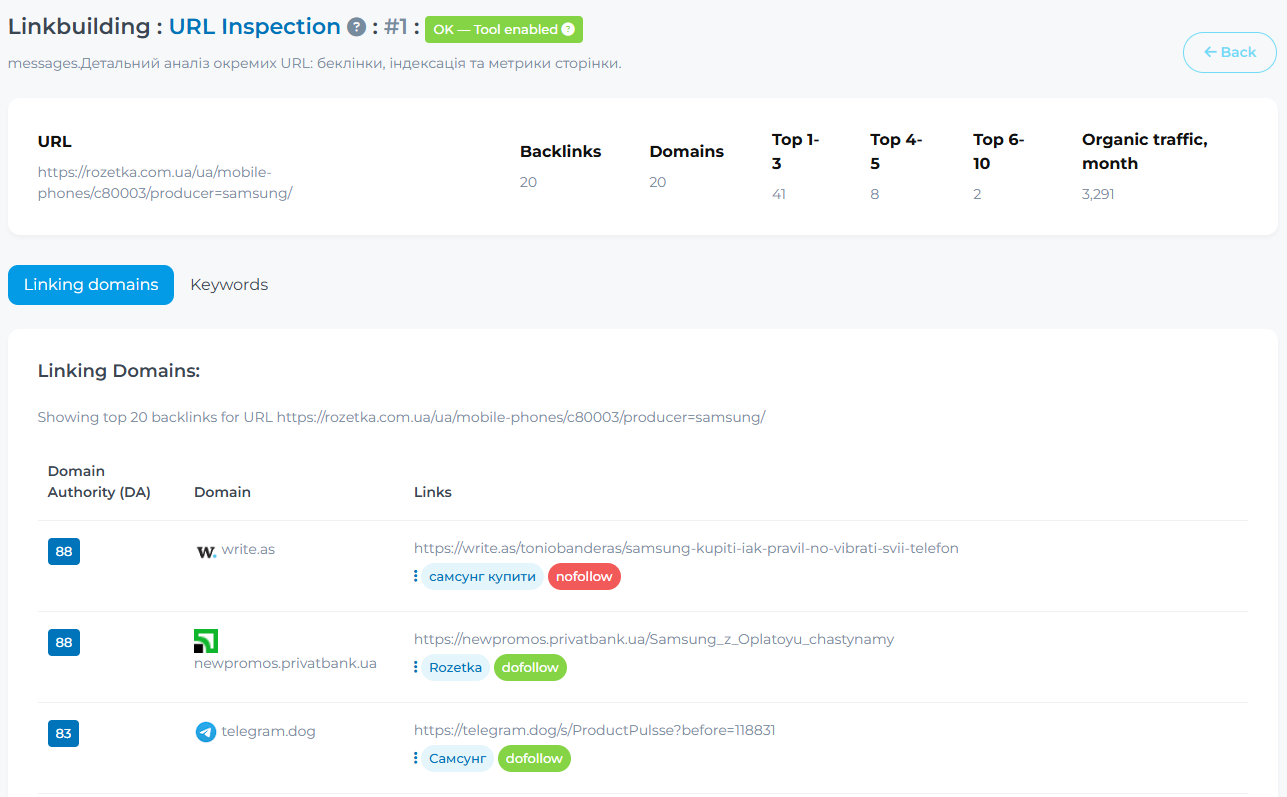This screenshot has height=797, width=1287.
Task: Click the red nofollow tag
Action: tap(584, 576)
